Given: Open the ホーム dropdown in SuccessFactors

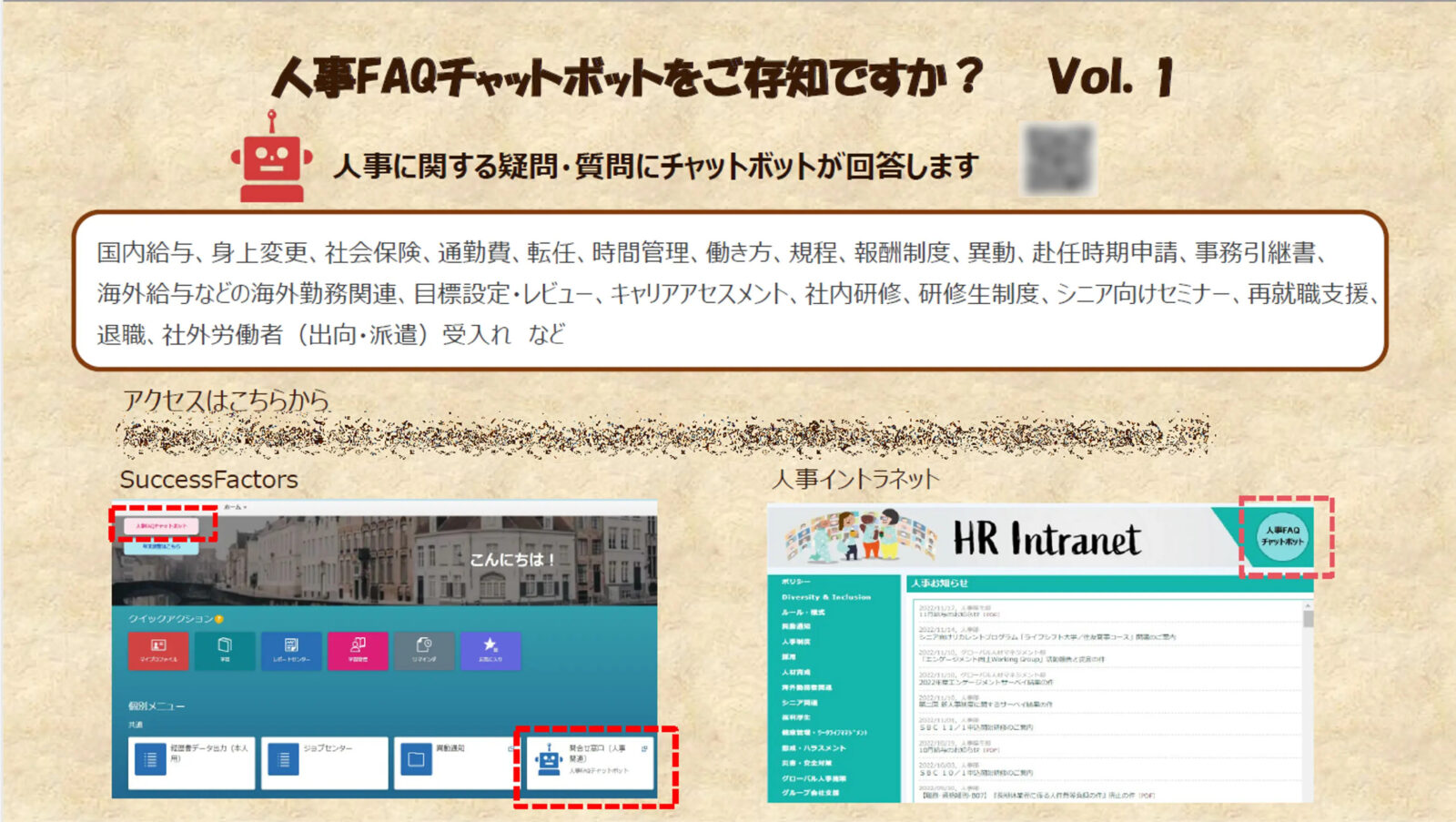Looking at the screenshot, I should (235, 507).
